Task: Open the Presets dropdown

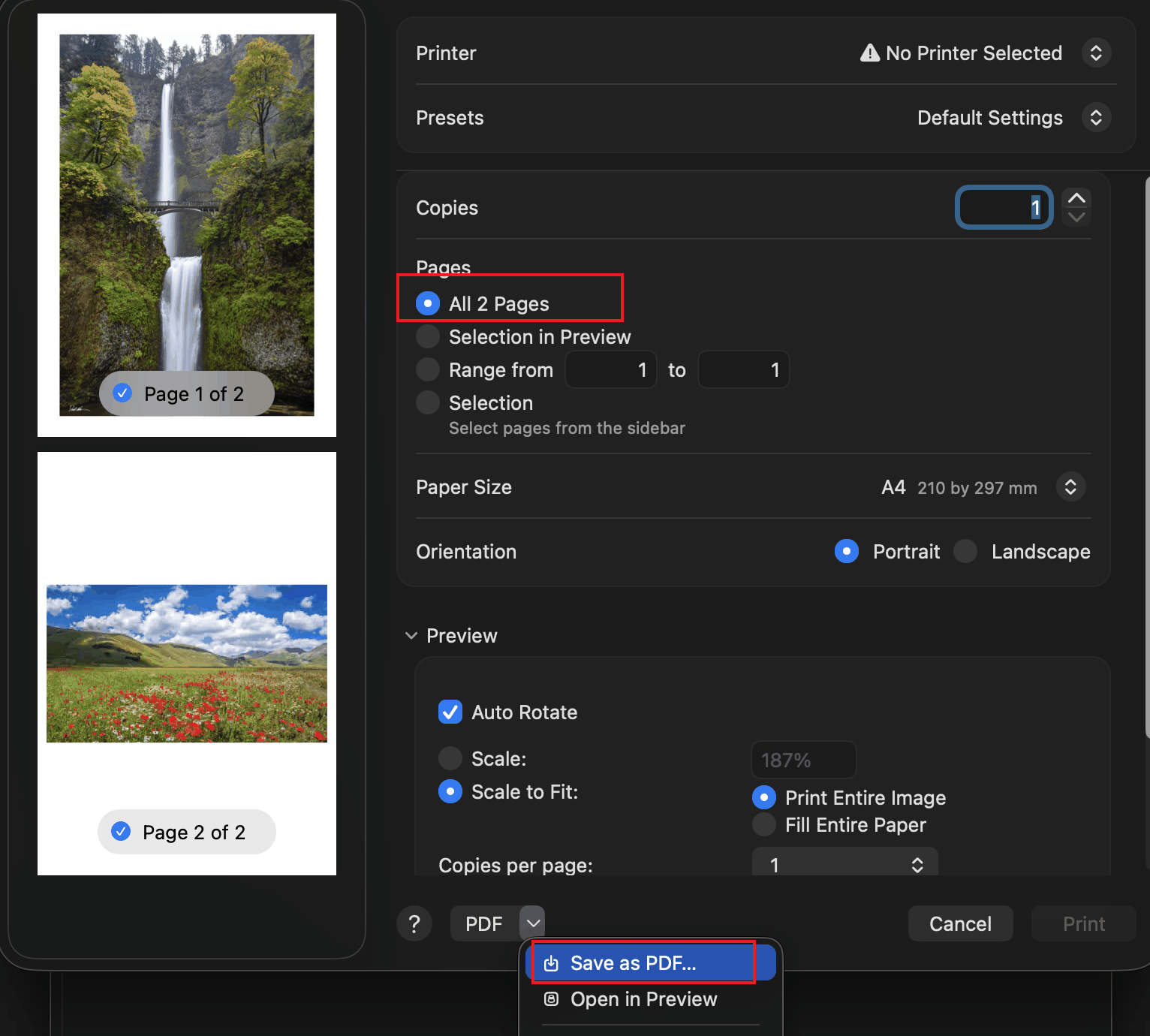Action: (1096, 118)
